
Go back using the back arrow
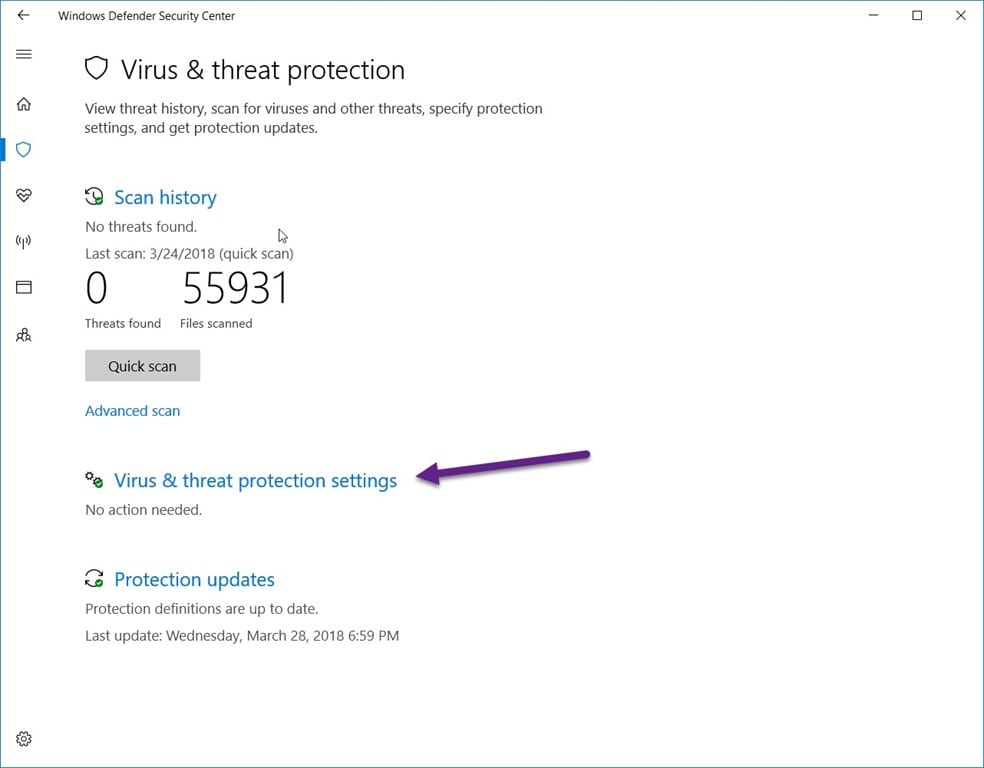(x=23, y=15)
